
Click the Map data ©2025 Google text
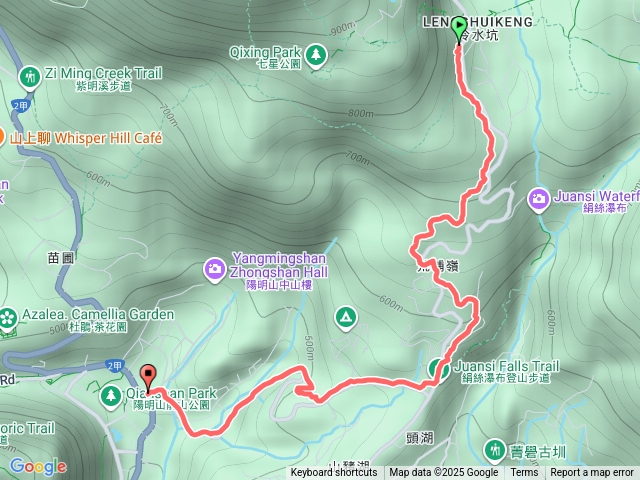[443, 473]
